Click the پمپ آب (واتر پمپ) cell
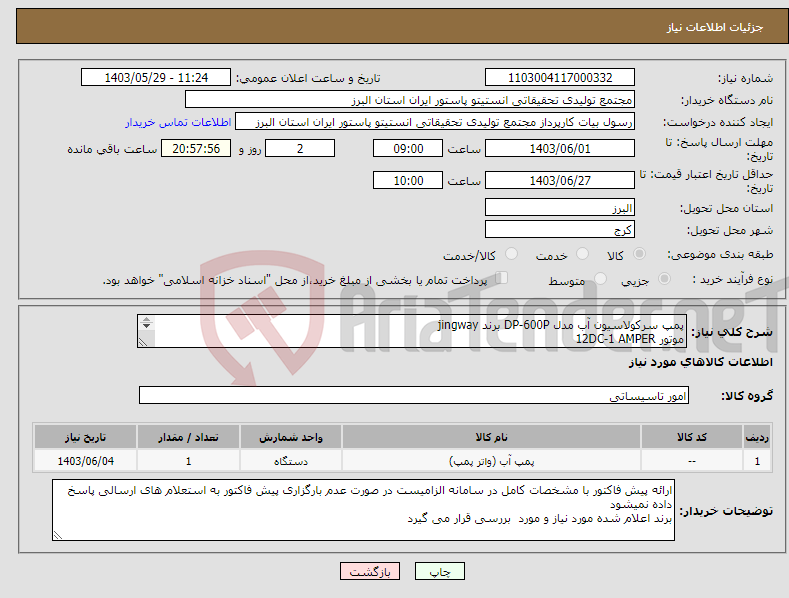 point(491,461)
